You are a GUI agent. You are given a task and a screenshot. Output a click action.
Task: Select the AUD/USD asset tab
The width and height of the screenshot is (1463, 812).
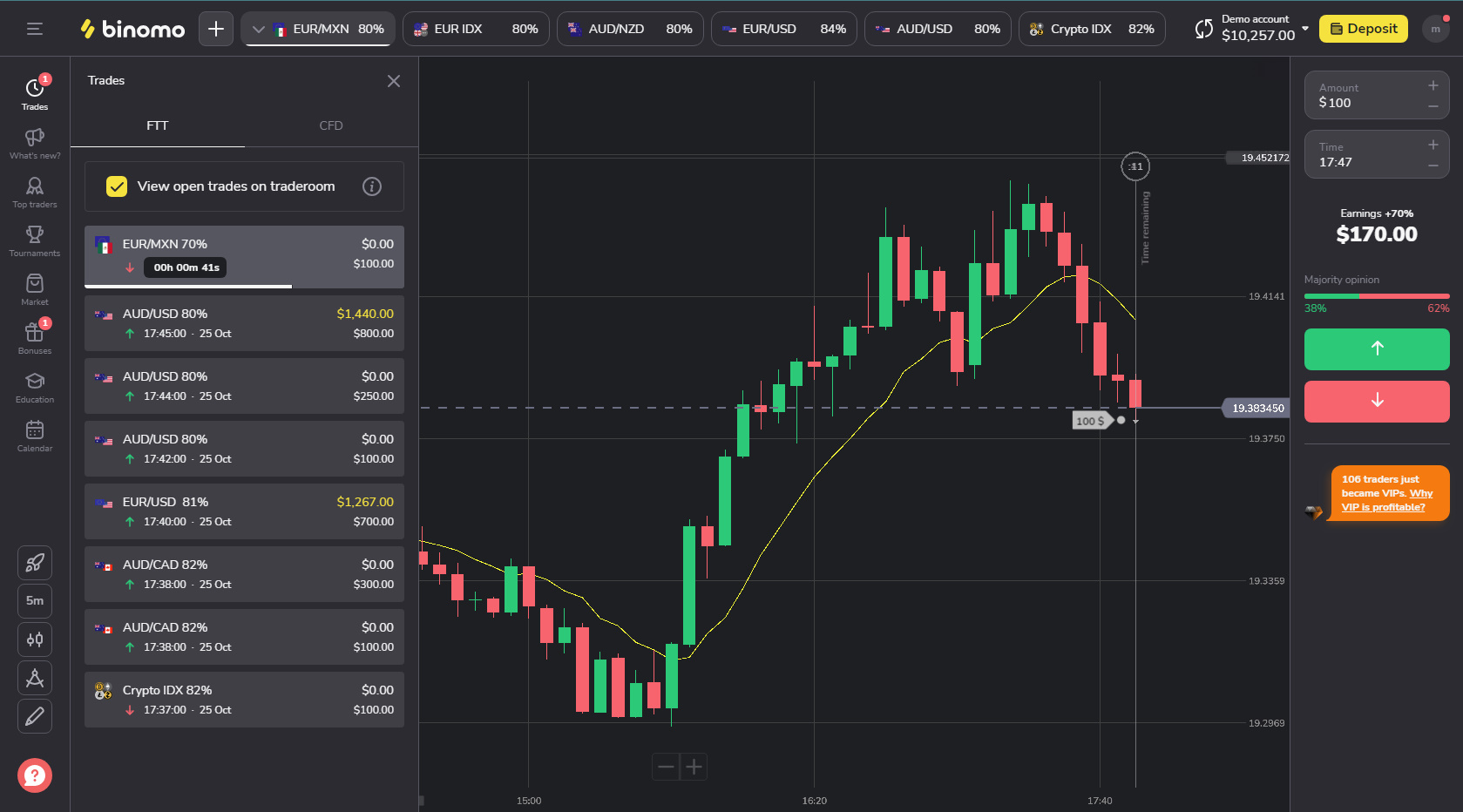pyautogui.click(x=938, y=29)
